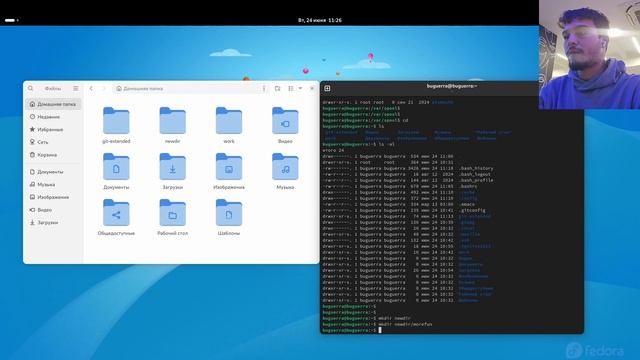Open Музыка in the sidebar
Screen dimensions: 640x360
coord(53,184)
